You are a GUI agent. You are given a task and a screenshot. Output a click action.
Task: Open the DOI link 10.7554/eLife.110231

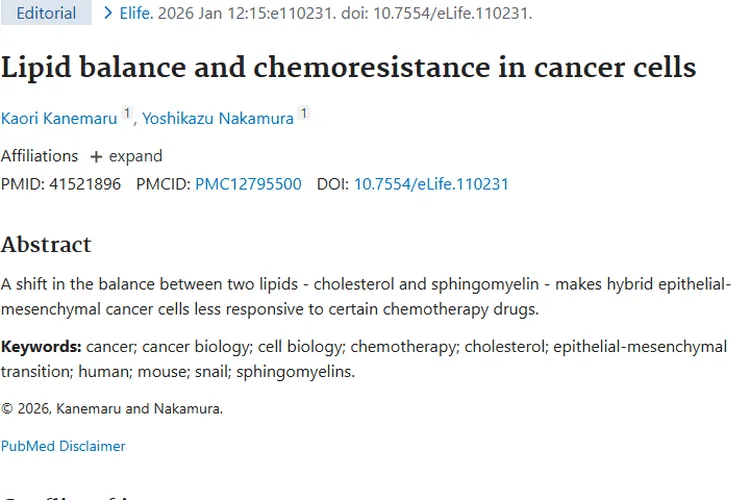pyautogui.click(x=431, y=184)
